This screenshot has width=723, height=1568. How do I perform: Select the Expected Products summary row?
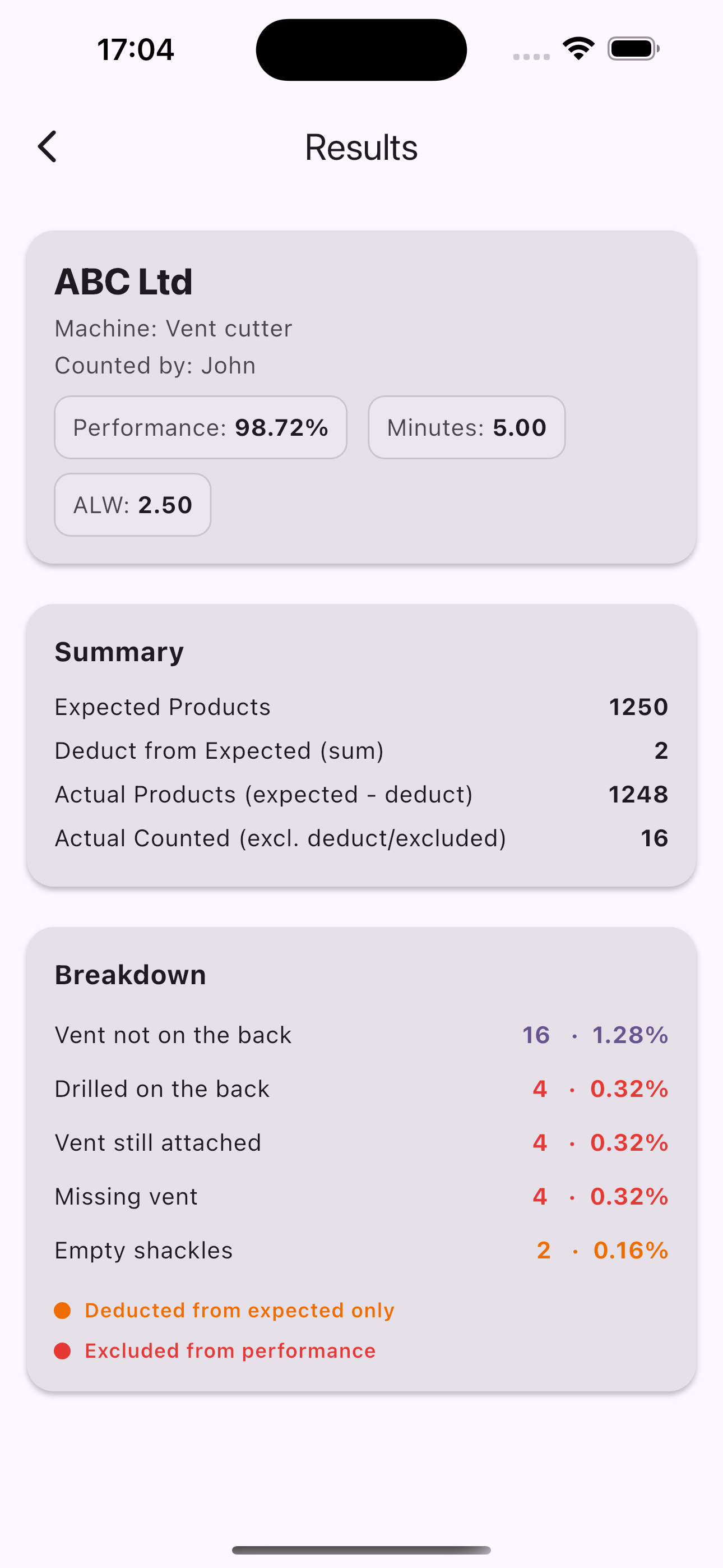[361, 706]
